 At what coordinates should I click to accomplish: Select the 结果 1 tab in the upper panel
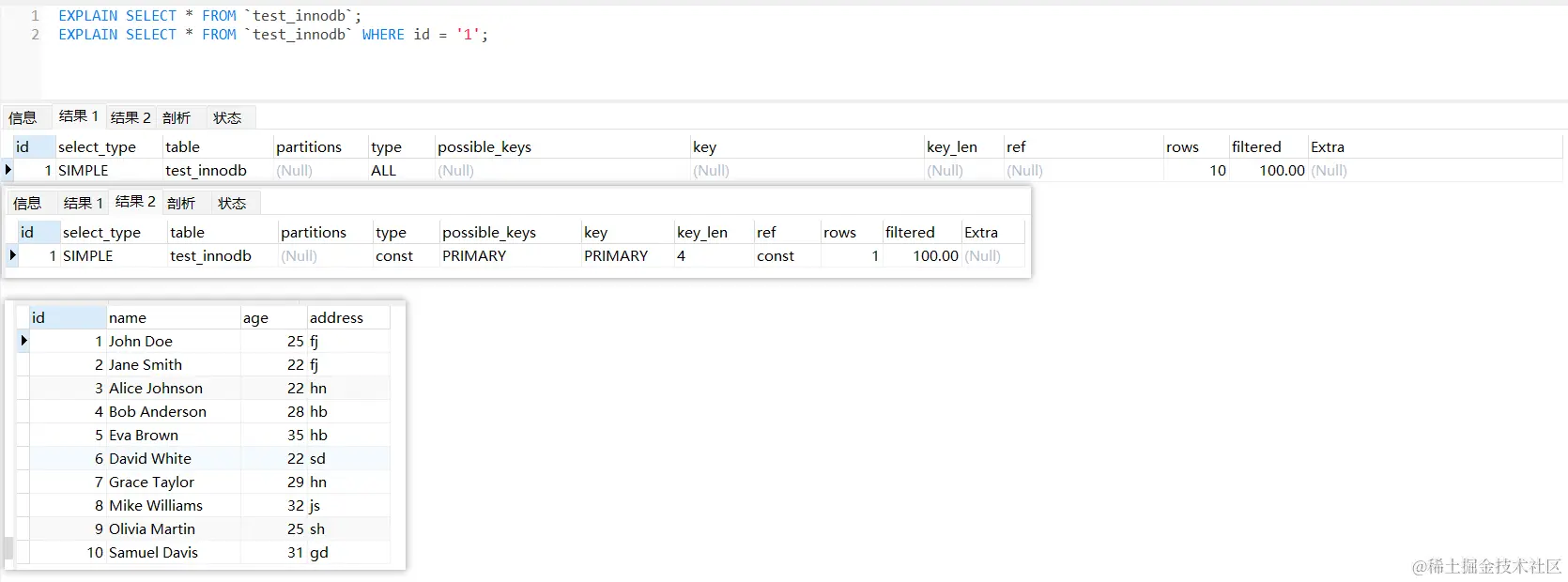click(x=78, y=116)
